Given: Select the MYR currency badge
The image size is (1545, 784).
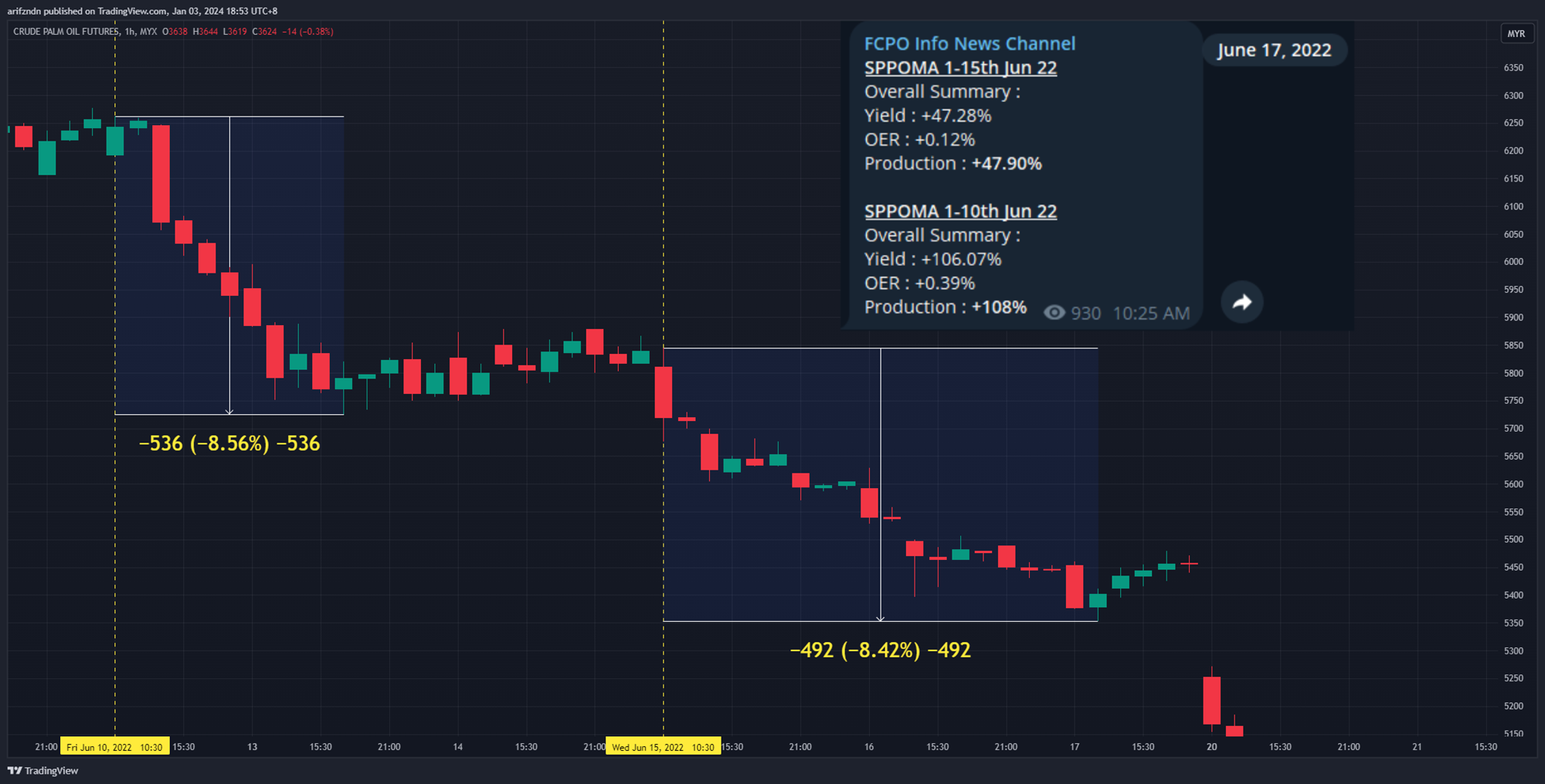Looking at the screenshot, I should click(1516, 34).
